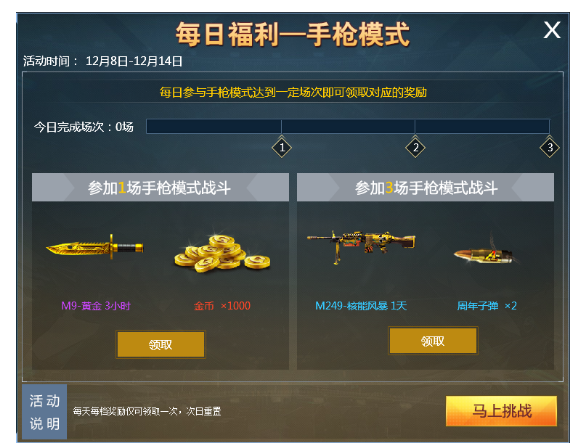The height and width of the screenshot is (446, 586).
Task: Claim the 1-match reward with 领取
Action: (x=161, y=344)
